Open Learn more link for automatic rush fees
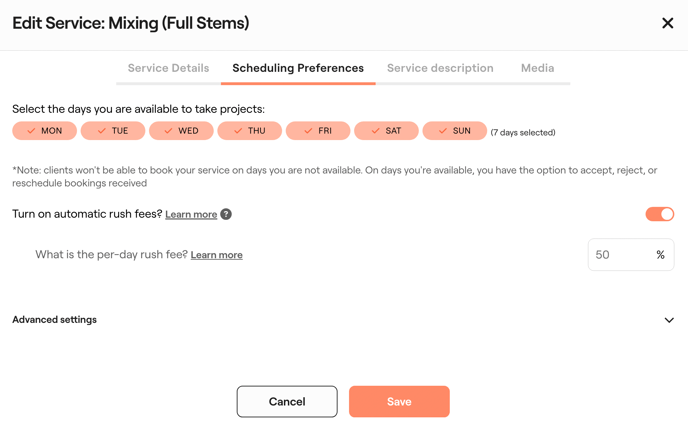Image resolution: width=688 pixels, height=431 pixels. (191, 214)
